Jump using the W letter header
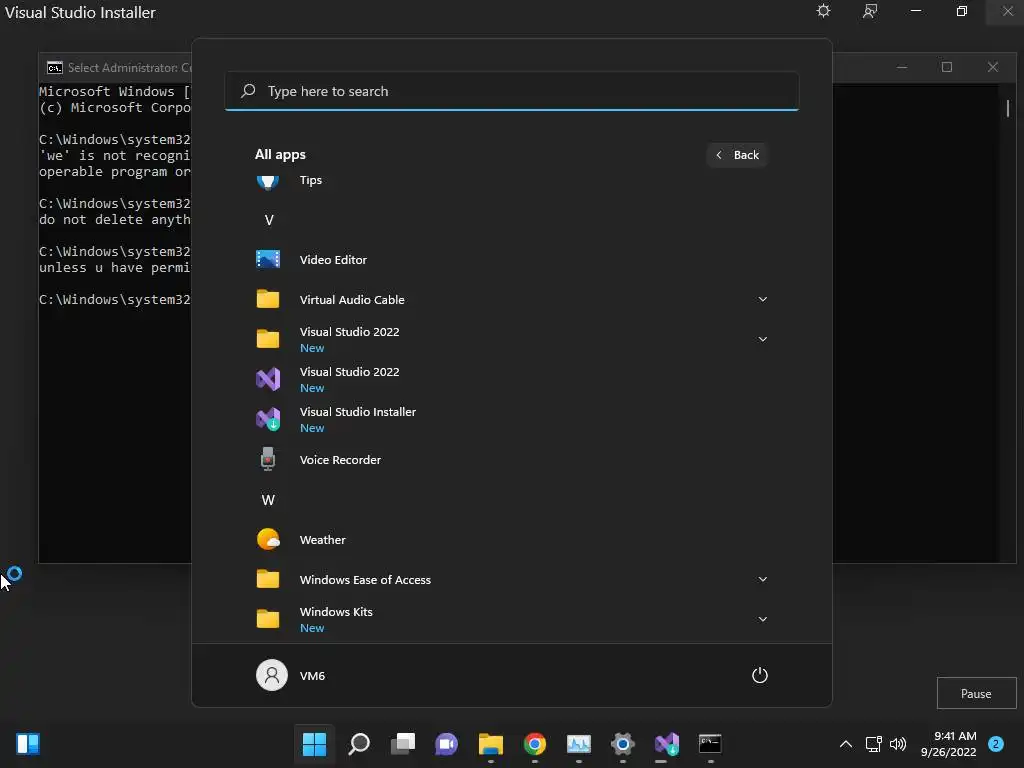 click(x=268, y=500)
